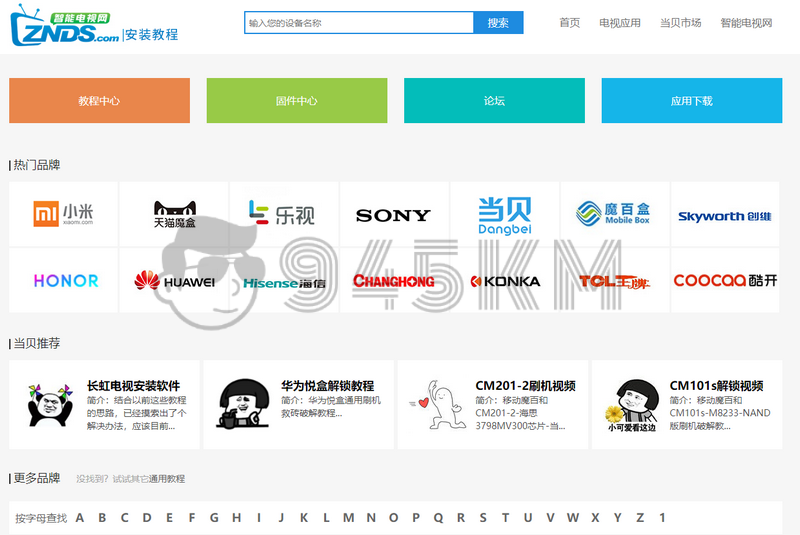800x535 pixels.
Task: Open 电视应用 in the top navigation
Action: tap(620, 23)
